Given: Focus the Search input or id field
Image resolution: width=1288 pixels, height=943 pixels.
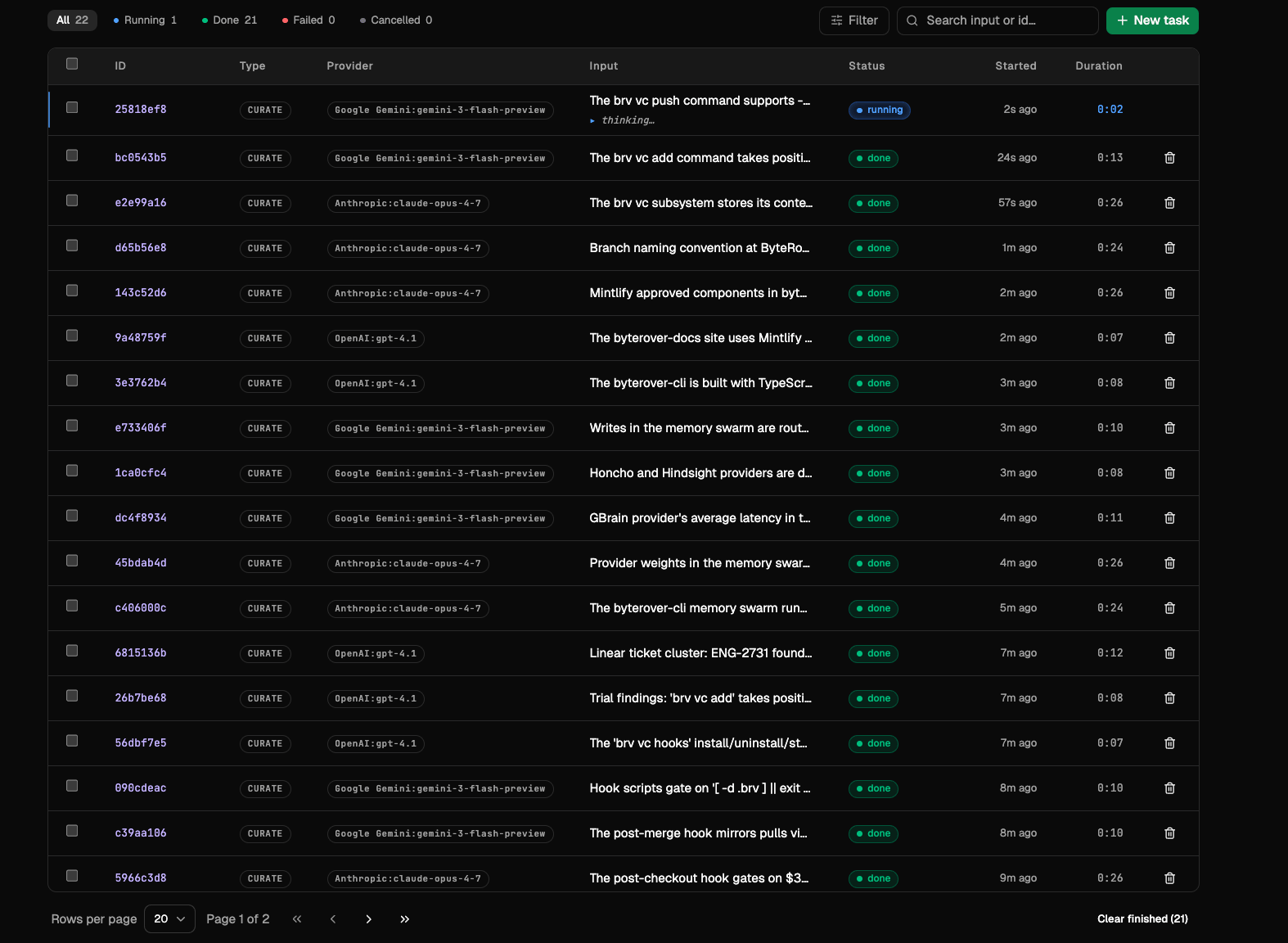Looking at the screenshot, I should click(998, 20).
